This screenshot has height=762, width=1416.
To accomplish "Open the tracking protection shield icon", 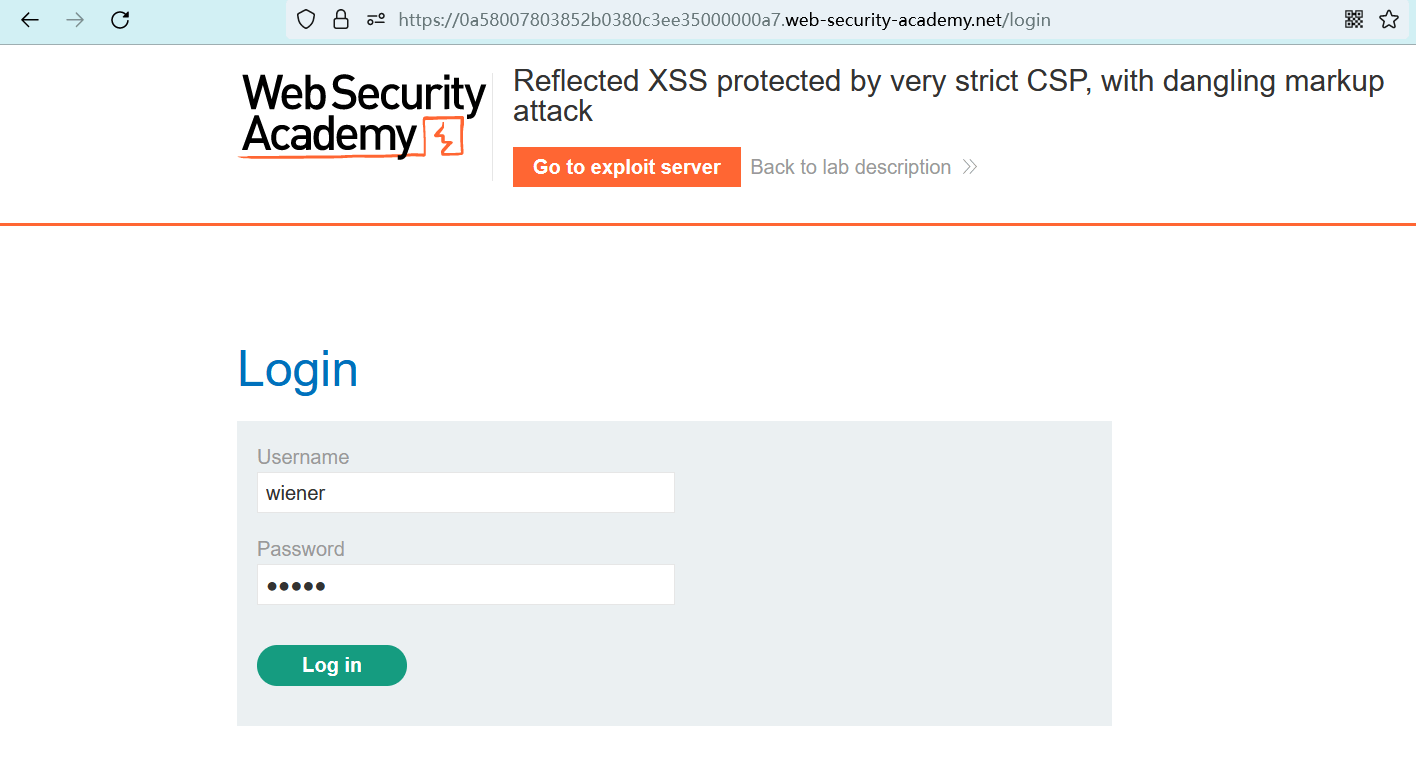I will (x=307, y=20).
